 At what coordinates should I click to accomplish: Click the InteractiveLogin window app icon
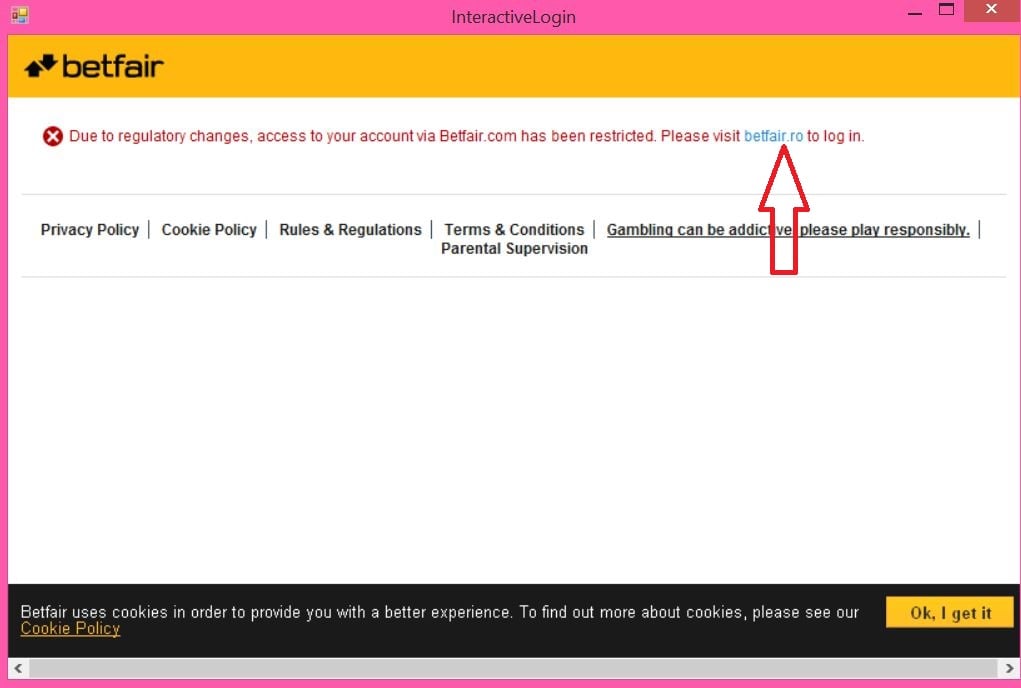click(20, 15)
